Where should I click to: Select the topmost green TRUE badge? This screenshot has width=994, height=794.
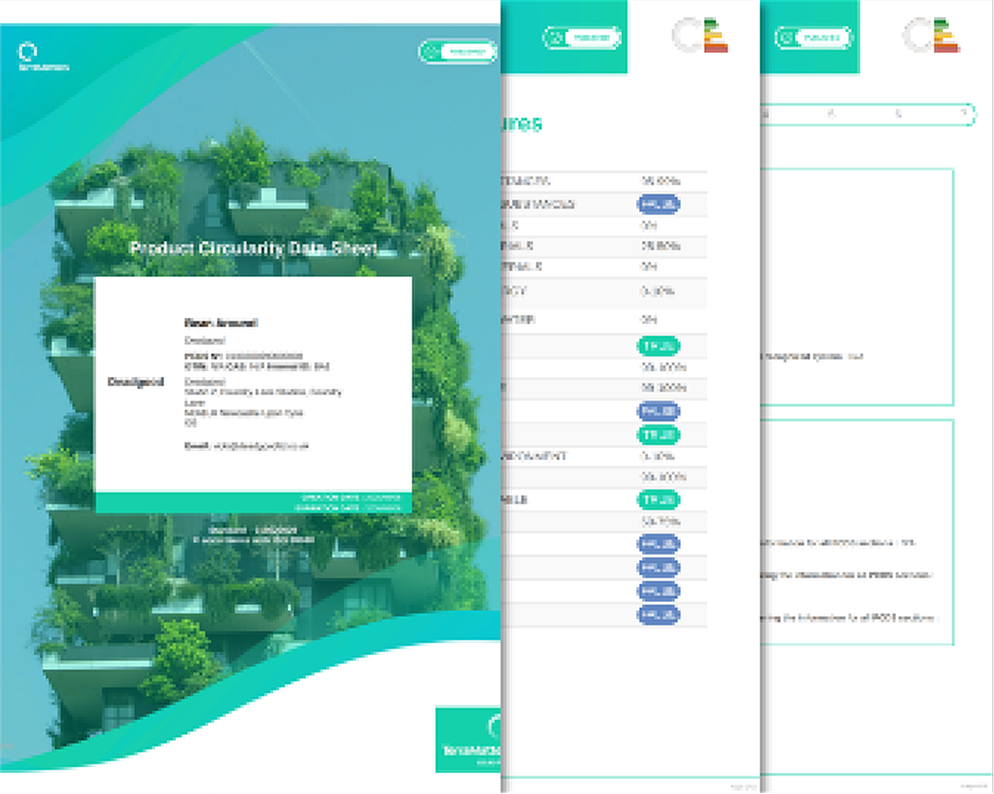pos(658,346)
